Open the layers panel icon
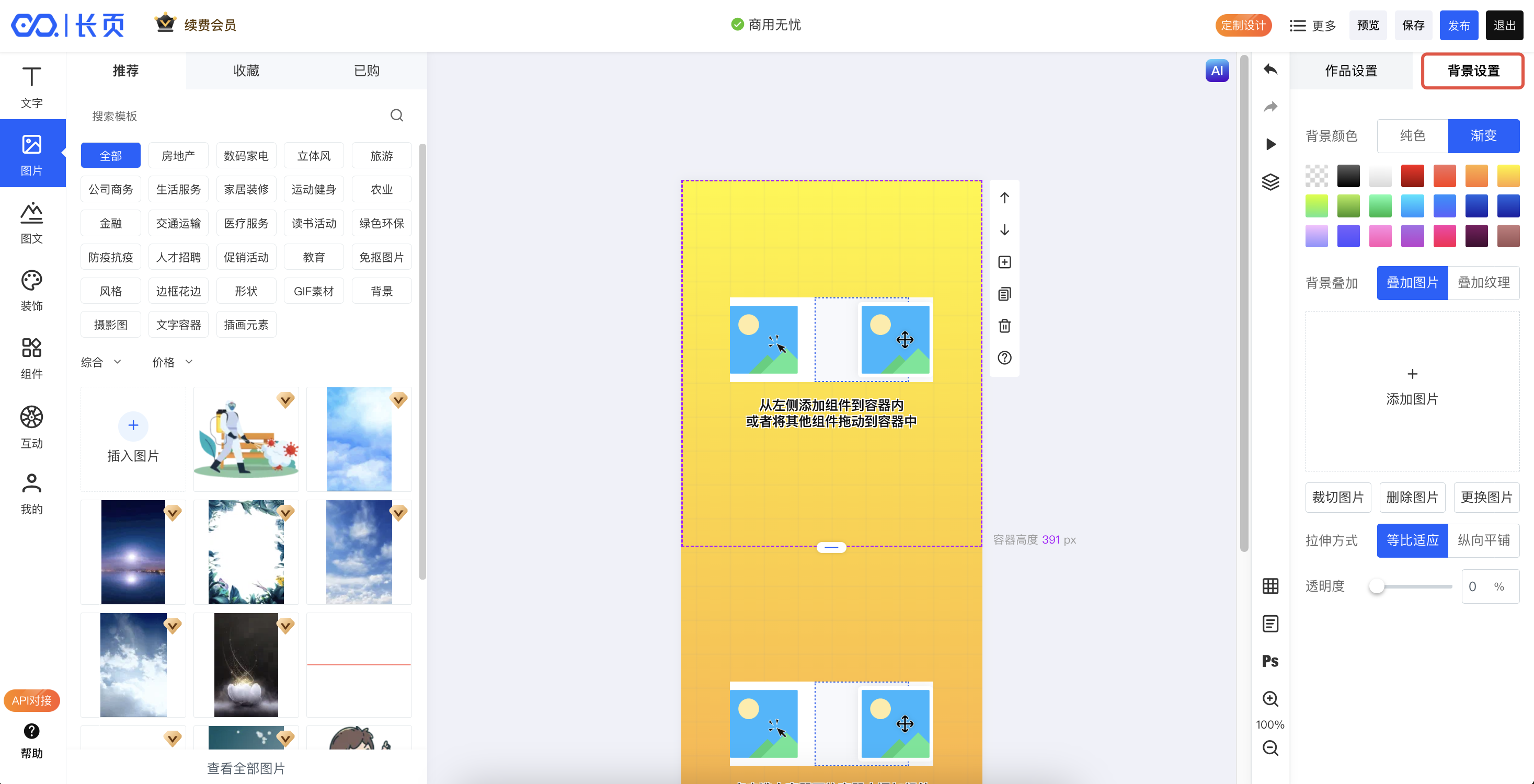The width and height of the screenshot is (1534, 784). [1270, 181]
